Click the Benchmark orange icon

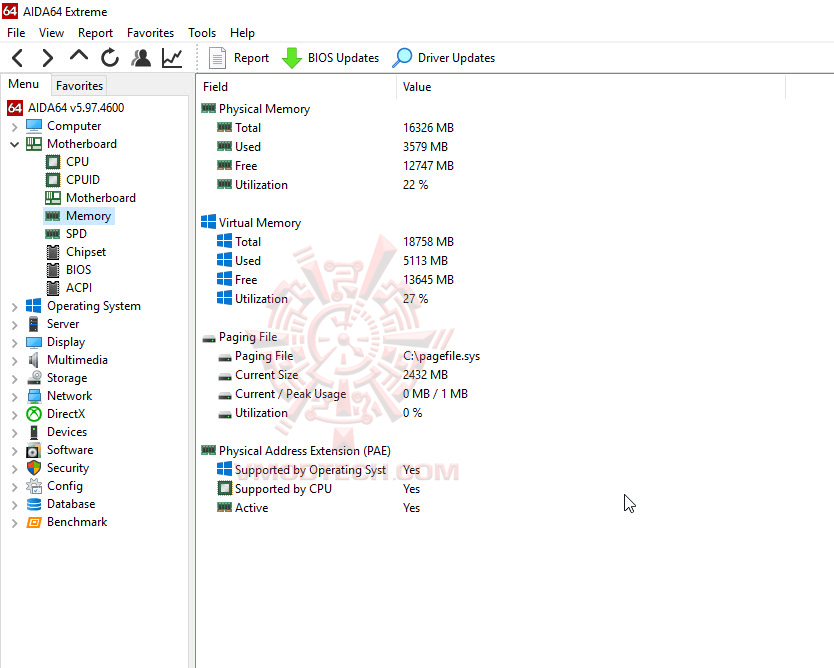[34, 522]
